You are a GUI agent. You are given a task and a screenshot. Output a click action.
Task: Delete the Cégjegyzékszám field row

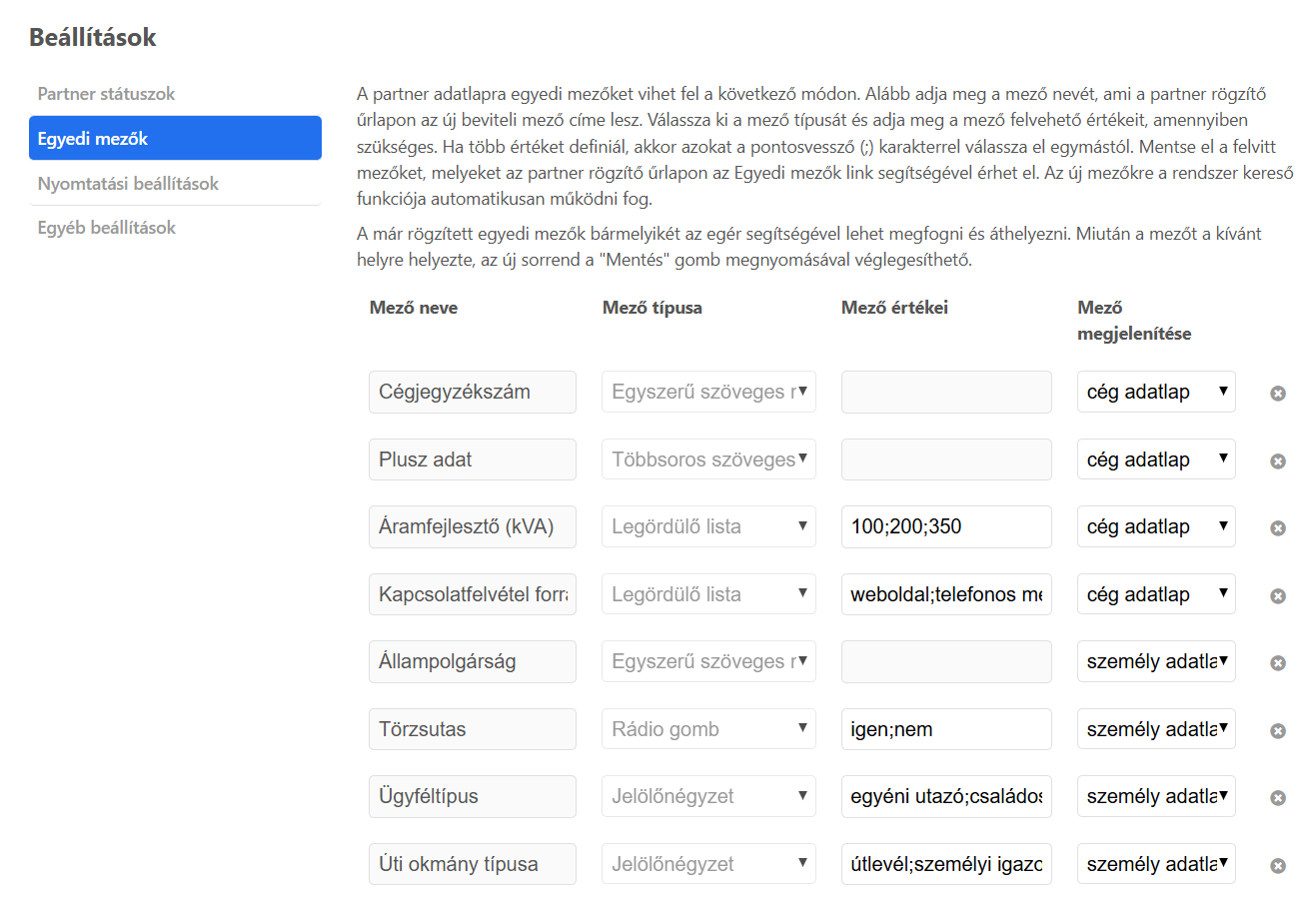(1277, 394)
